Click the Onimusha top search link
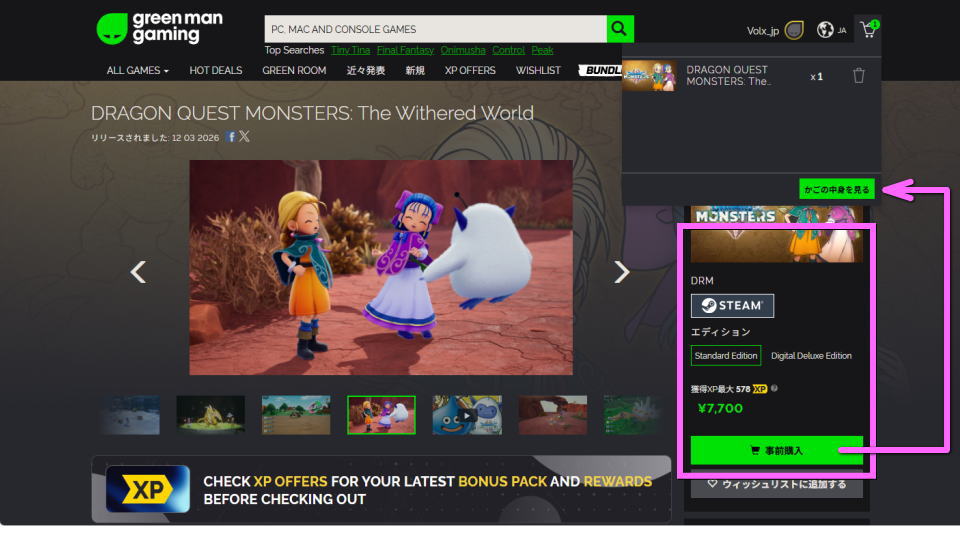Image resolution: width=960 pixels, height=540 pixels. click(x=463, y=50)
